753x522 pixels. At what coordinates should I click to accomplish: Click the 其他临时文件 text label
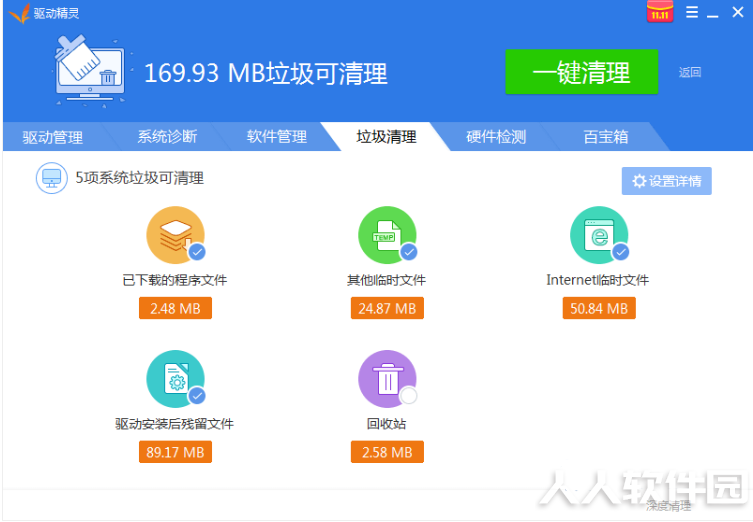[387, 280]
